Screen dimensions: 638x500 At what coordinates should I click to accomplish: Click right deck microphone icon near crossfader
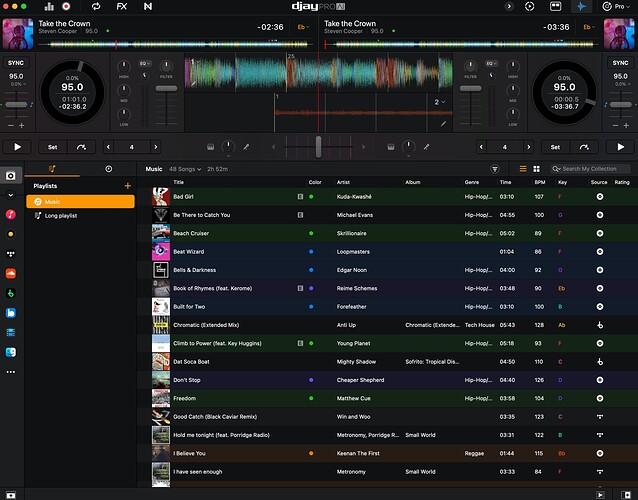426,147
